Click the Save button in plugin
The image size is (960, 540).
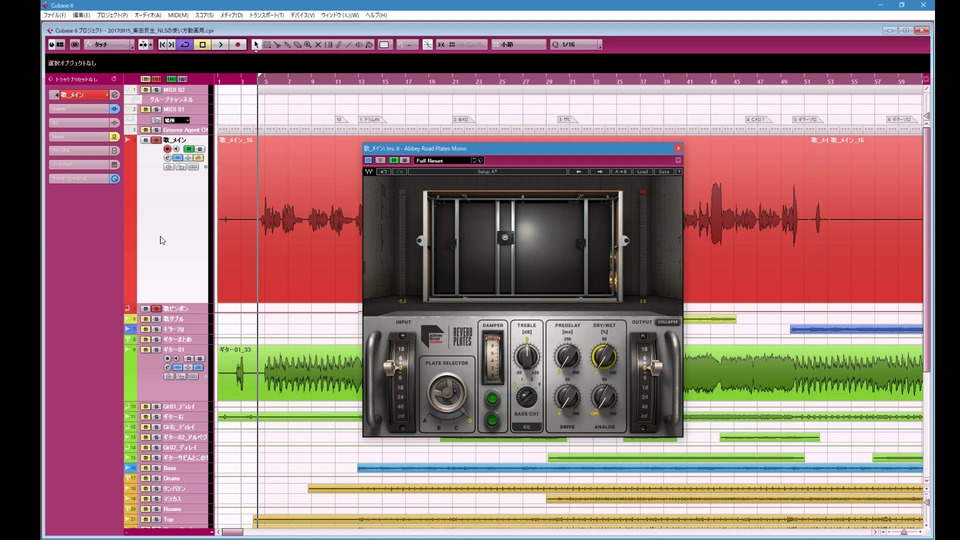pyautogui.click(x=664, y=172)
